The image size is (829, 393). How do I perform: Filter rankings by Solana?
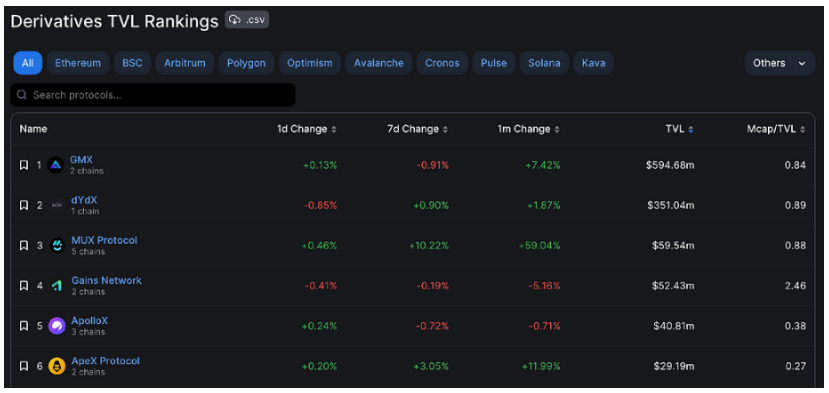point(544,63)
